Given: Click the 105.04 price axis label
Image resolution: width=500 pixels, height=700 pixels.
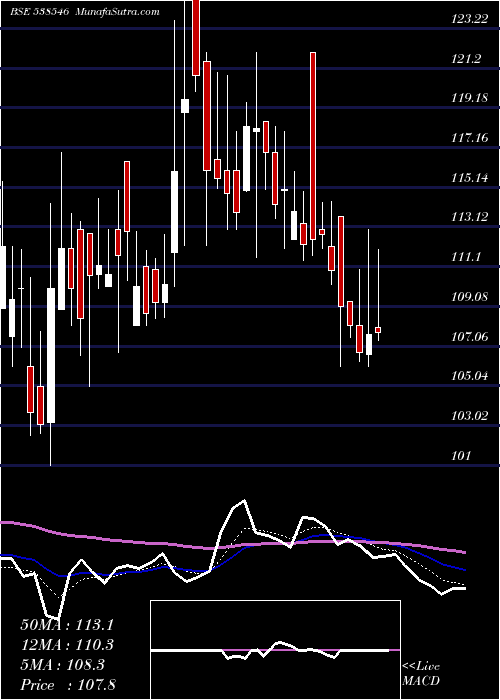Looking at the screenshot, I should pyautogui.click(x=470, y=376).
